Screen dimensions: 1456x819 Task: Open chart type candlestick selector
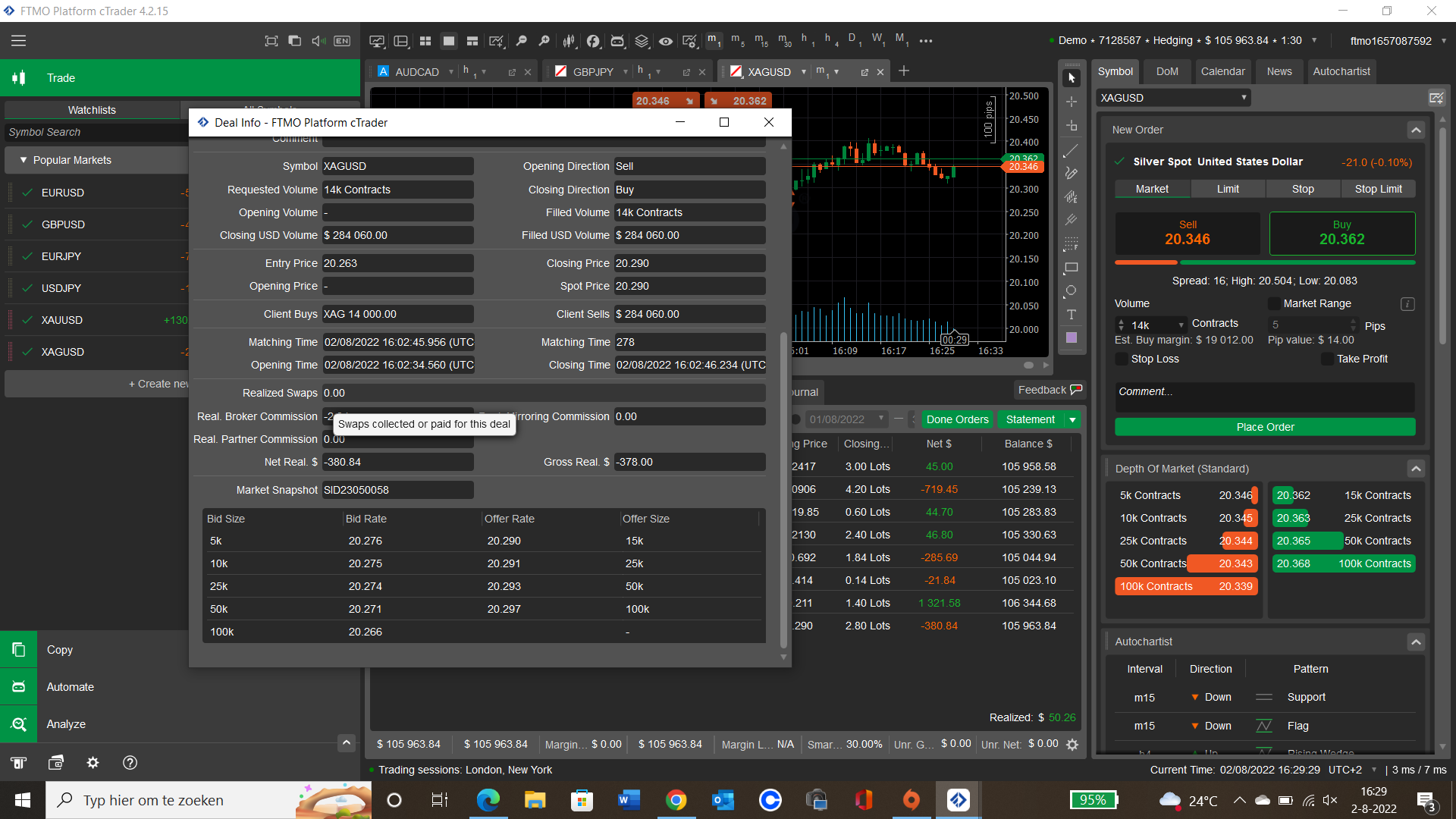569,41
